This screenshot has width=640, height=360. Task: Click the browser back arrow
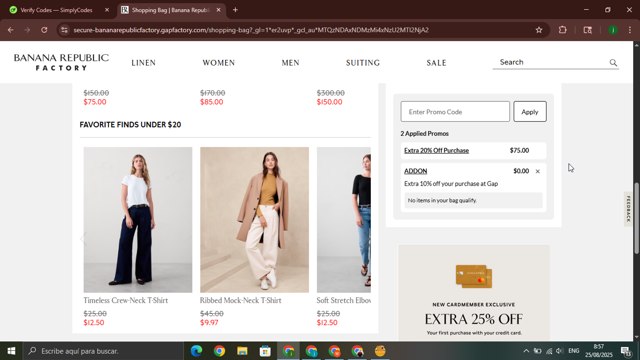pyautogui.click(x=11, y=30)
